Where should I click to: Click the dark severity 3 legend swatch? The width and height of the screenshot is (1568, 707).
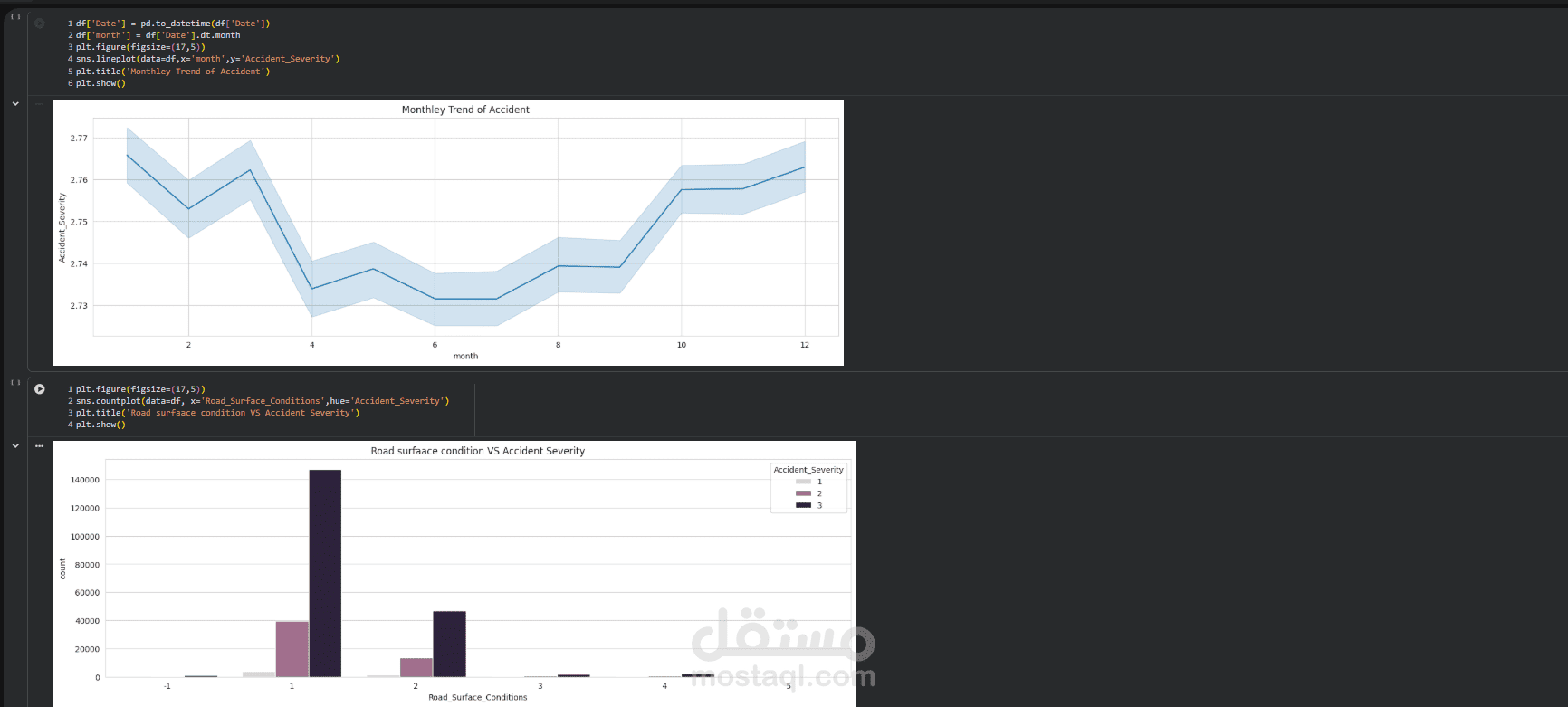pos(803,505)
